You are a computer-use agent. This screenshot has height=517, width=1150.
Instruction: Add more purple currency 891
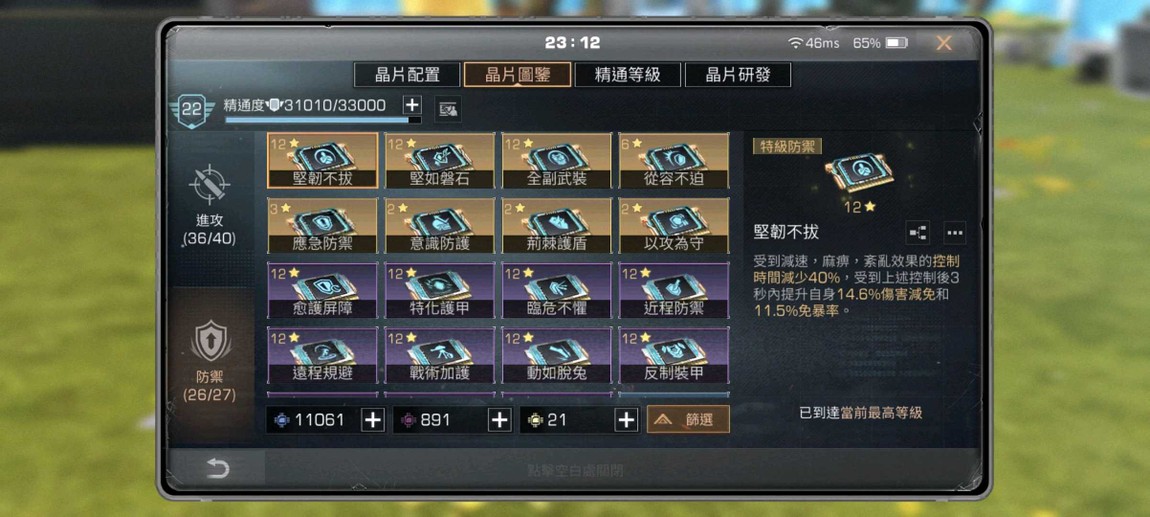[499, 420]
